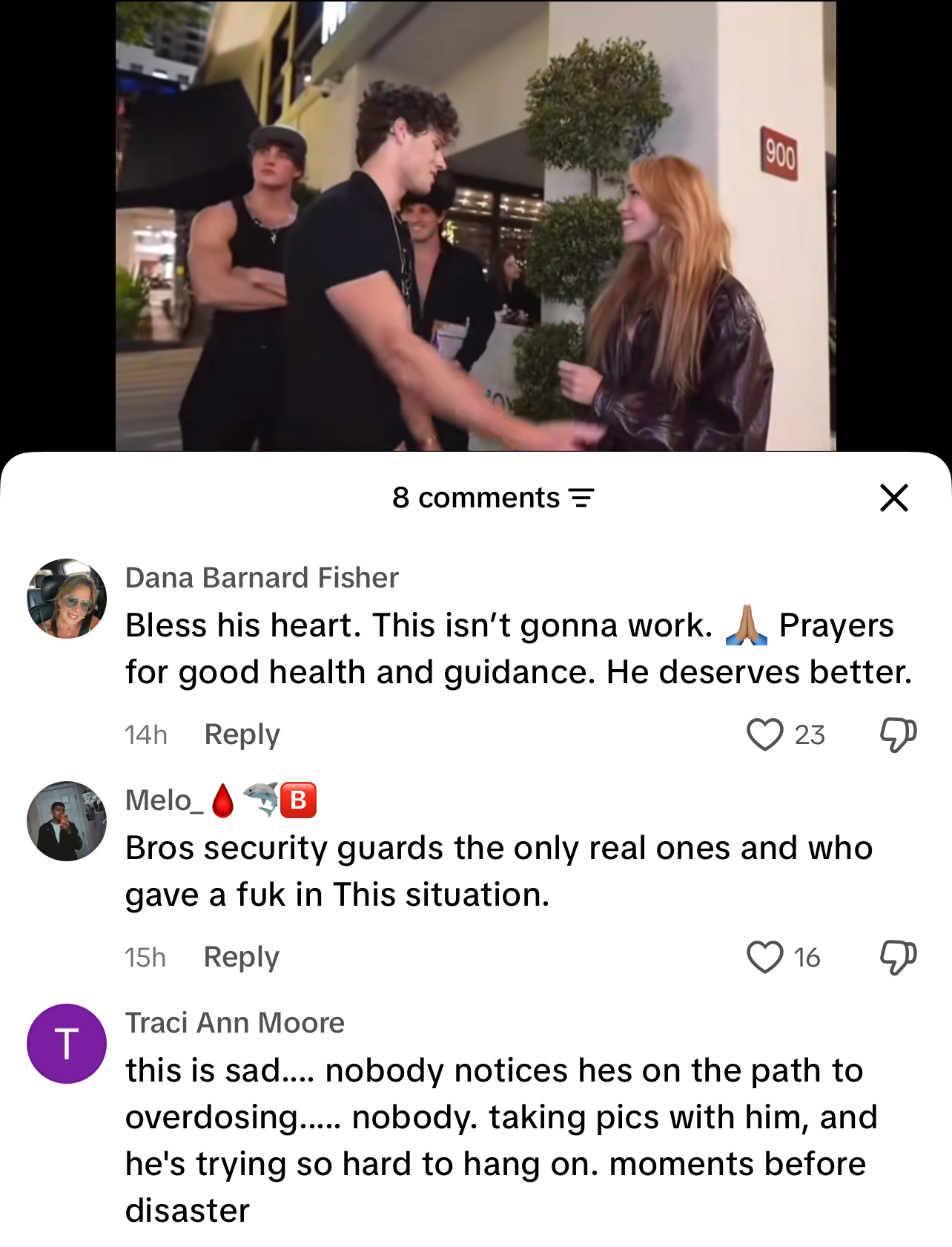Like Melo_'s comment with the heart
The image size is (952, 1247).
[x=764, y=957]
